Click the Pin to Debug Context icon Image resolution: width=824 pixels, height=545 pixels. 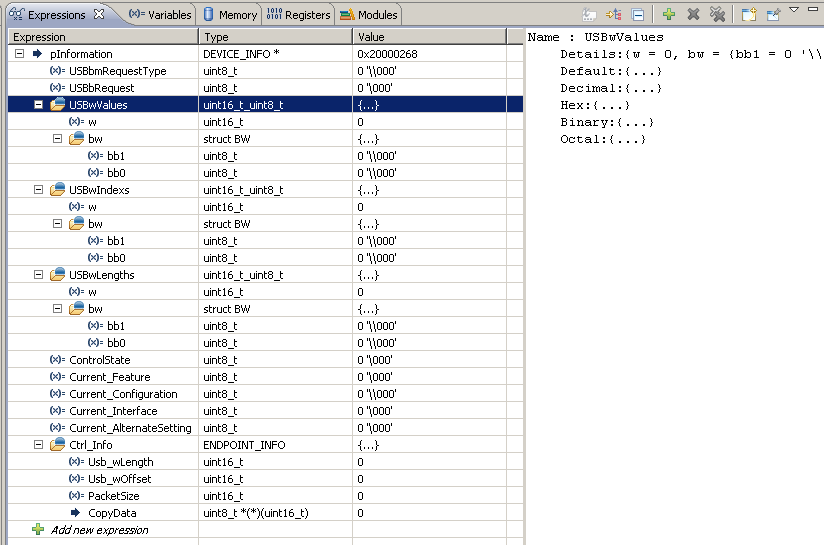[772, 14]
